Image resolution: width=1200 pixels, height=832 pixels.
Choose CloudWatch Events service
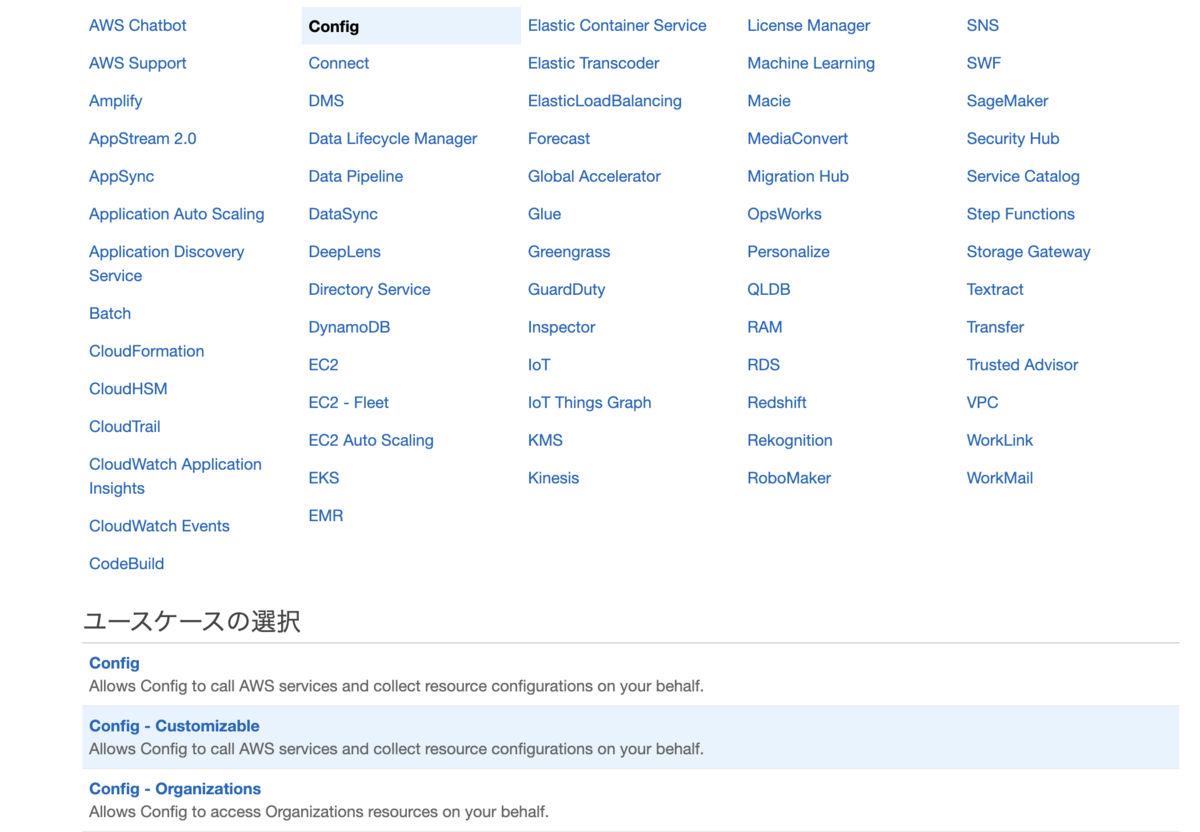(159, 526)
